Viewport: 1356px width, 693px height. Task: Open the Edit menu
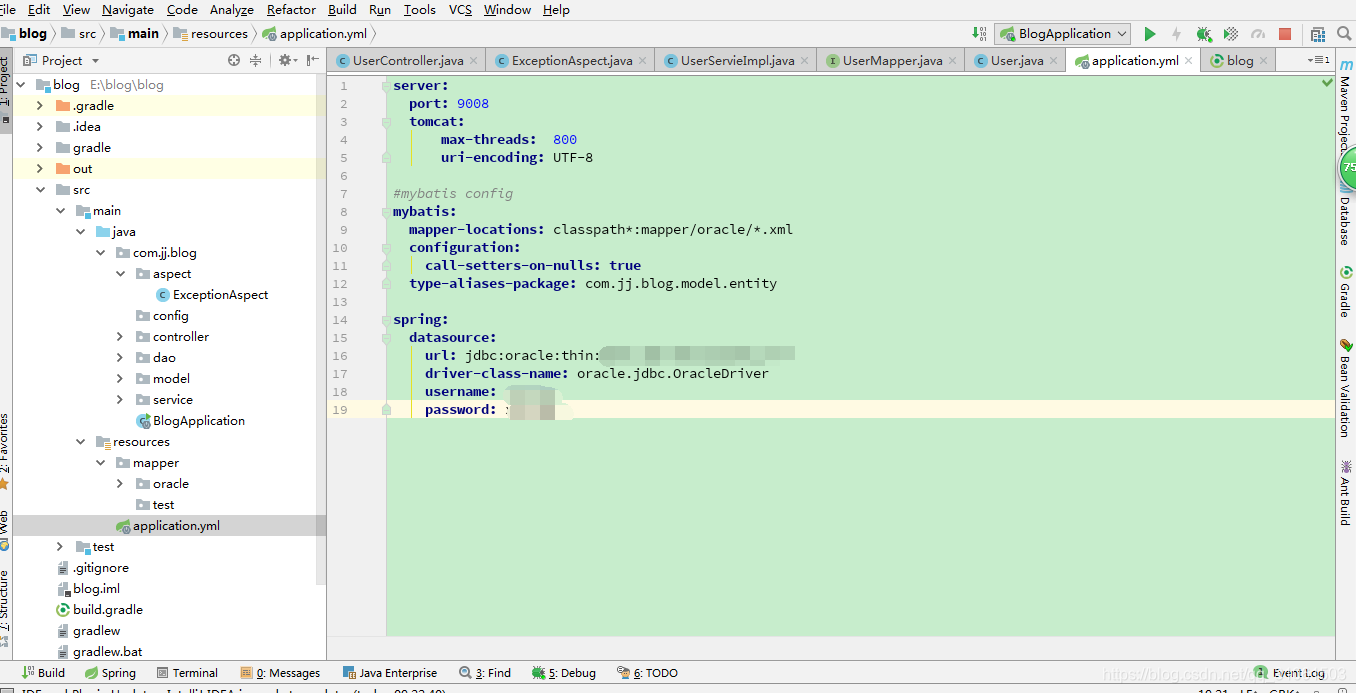click(39, 9)
